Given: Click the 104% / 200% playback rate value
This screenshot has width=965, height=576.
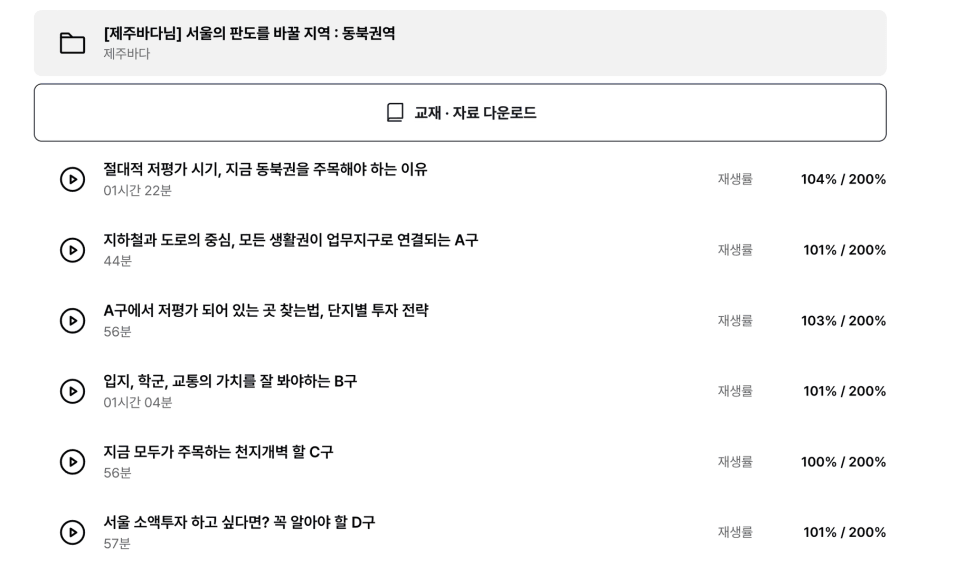Looking at the screenshot, I should (843, 179).
